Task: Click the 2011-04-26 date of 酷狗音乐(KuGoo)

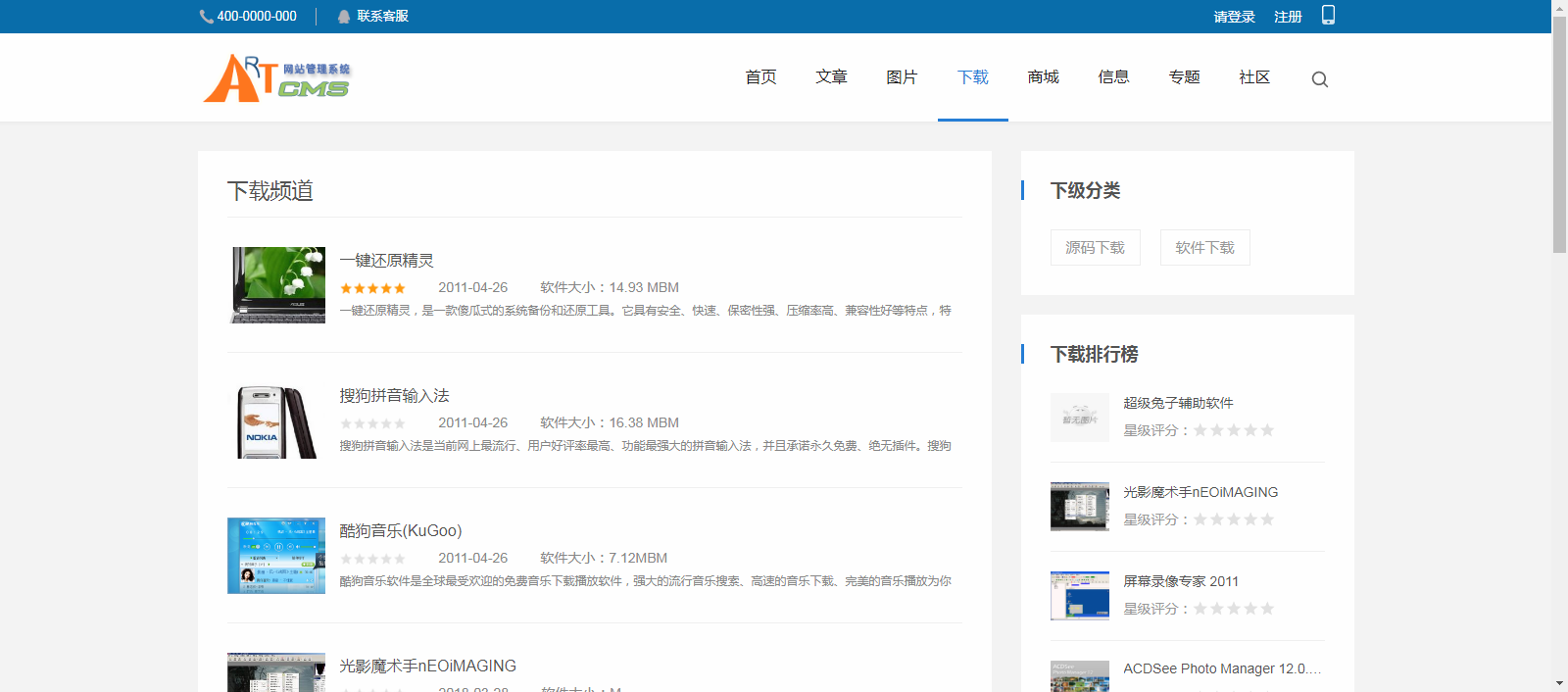Action: pyautogui.click(x=473, y=559)
